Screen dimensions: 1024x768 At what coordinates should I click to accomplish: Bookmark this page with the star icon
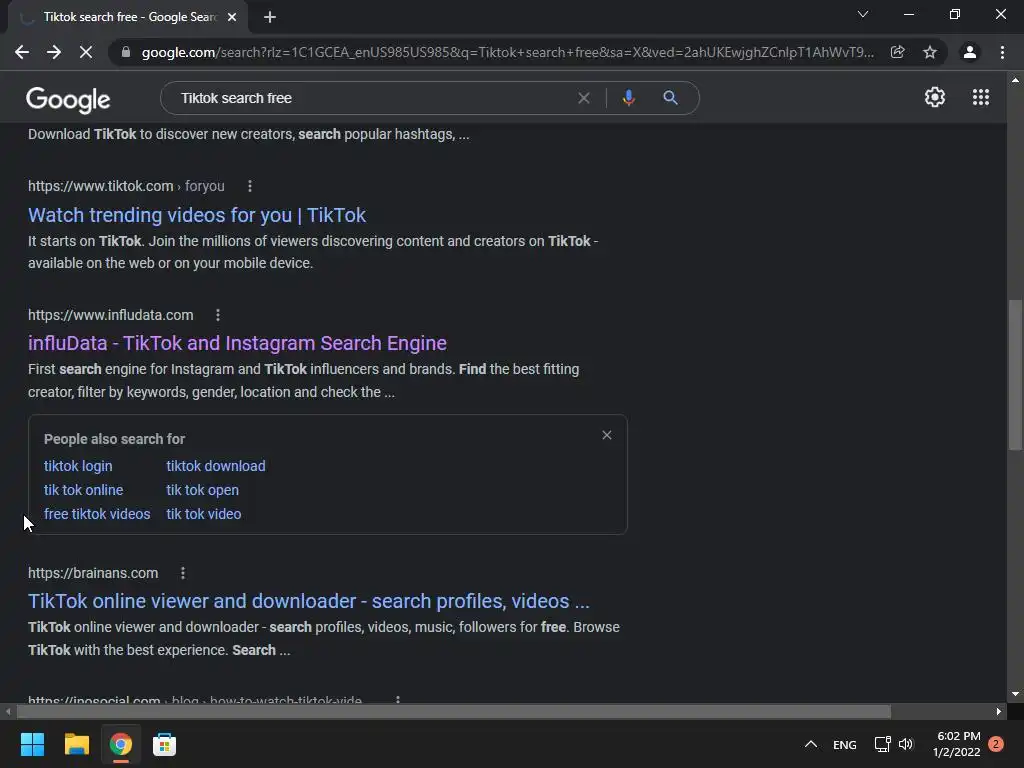(930, 52)
